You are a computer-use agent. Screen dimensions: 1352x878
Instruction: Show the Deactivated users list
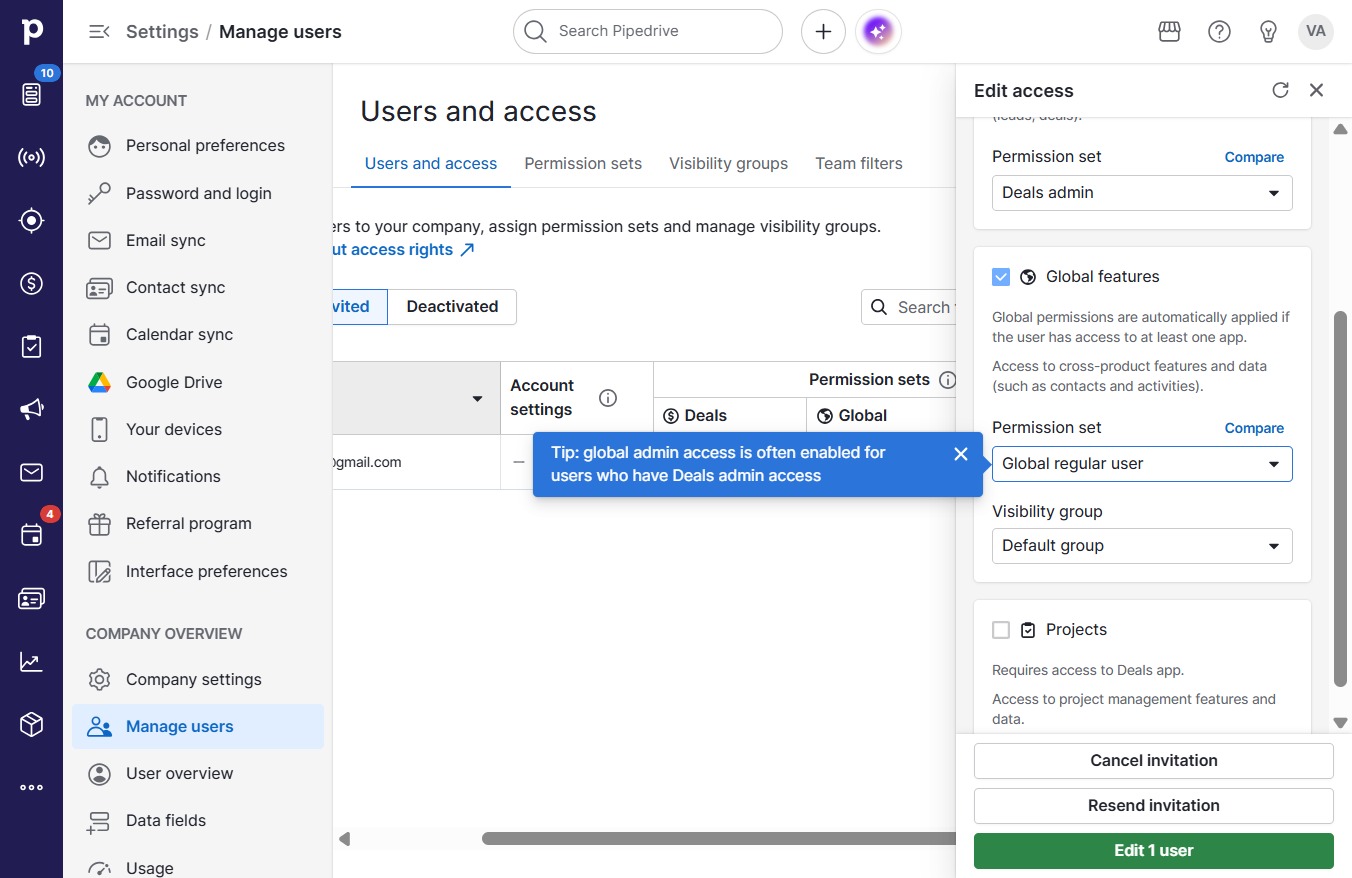point(452,307)
